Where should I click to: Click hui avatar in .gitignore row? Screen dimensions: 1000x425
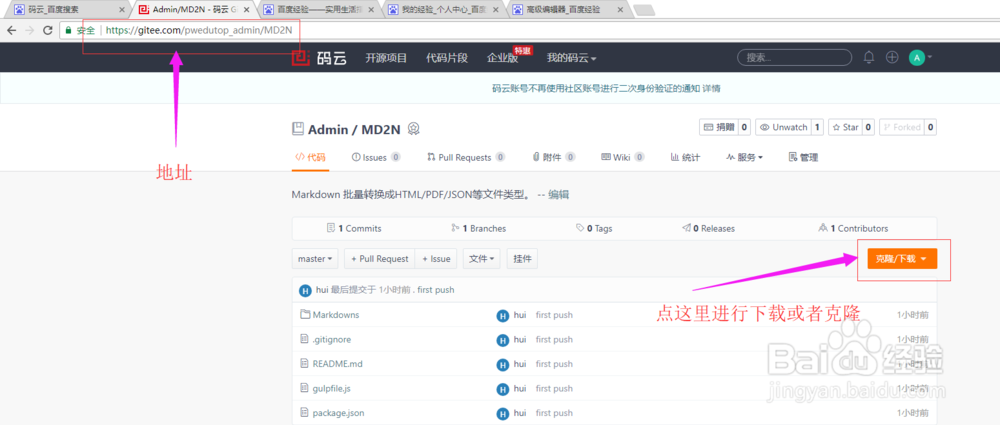click(x=503, y=339)
